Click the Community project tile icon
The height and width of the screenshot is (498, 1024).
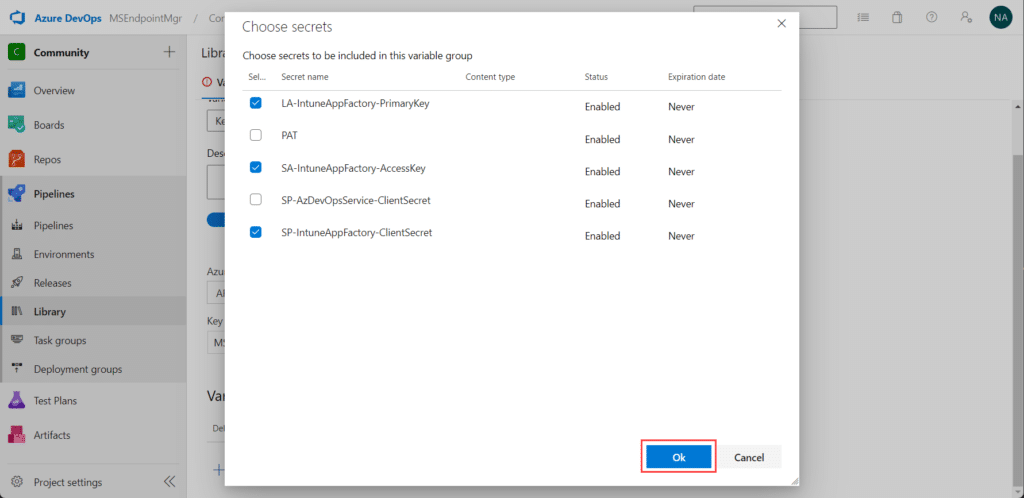click(x=16, y=53)
